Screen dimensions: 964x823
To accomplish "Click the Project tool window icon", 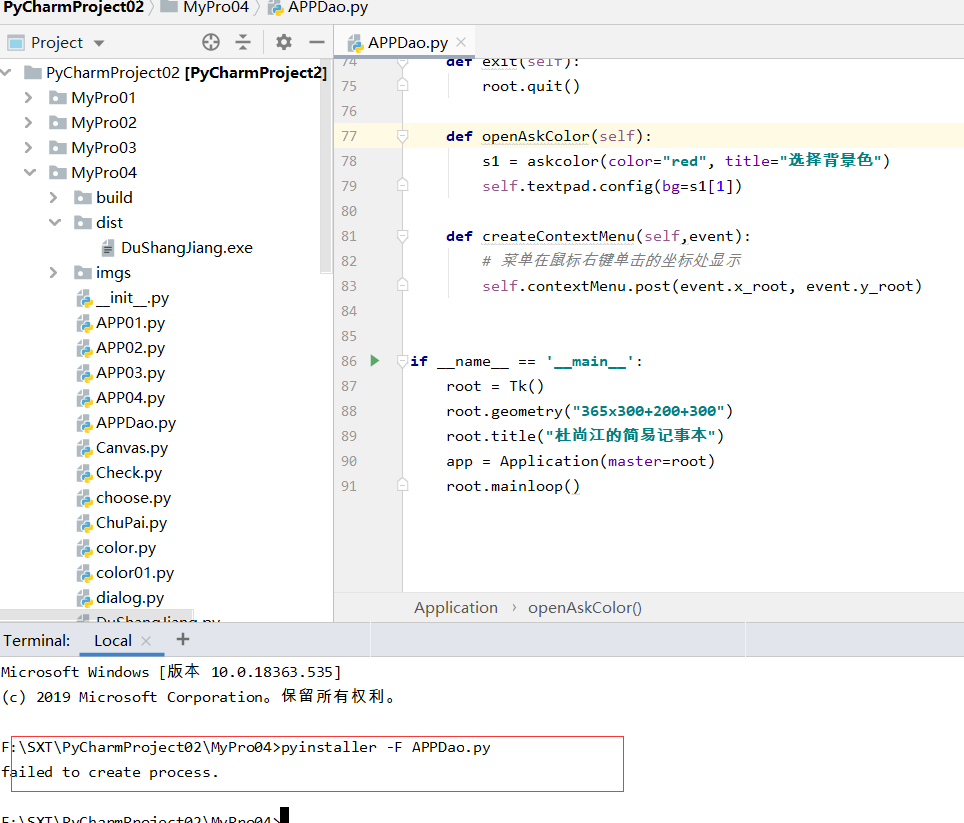I will (15, 42).
